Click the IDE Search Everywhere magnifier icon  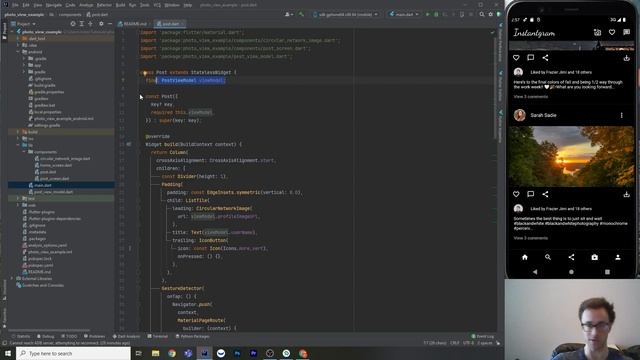[x=482, y=14]
